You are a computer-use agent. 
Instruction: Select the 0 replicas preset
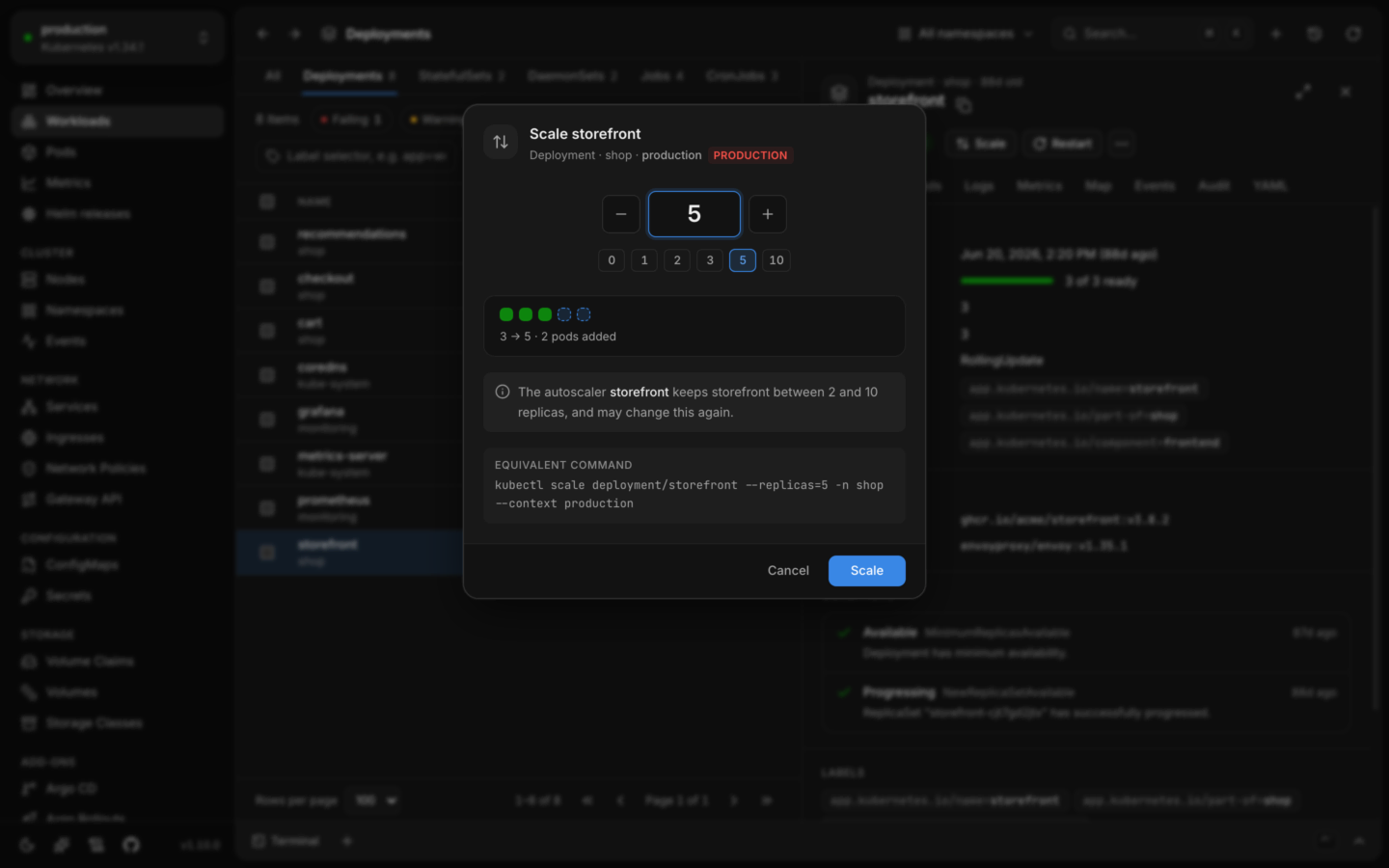(x=612, y=260)
